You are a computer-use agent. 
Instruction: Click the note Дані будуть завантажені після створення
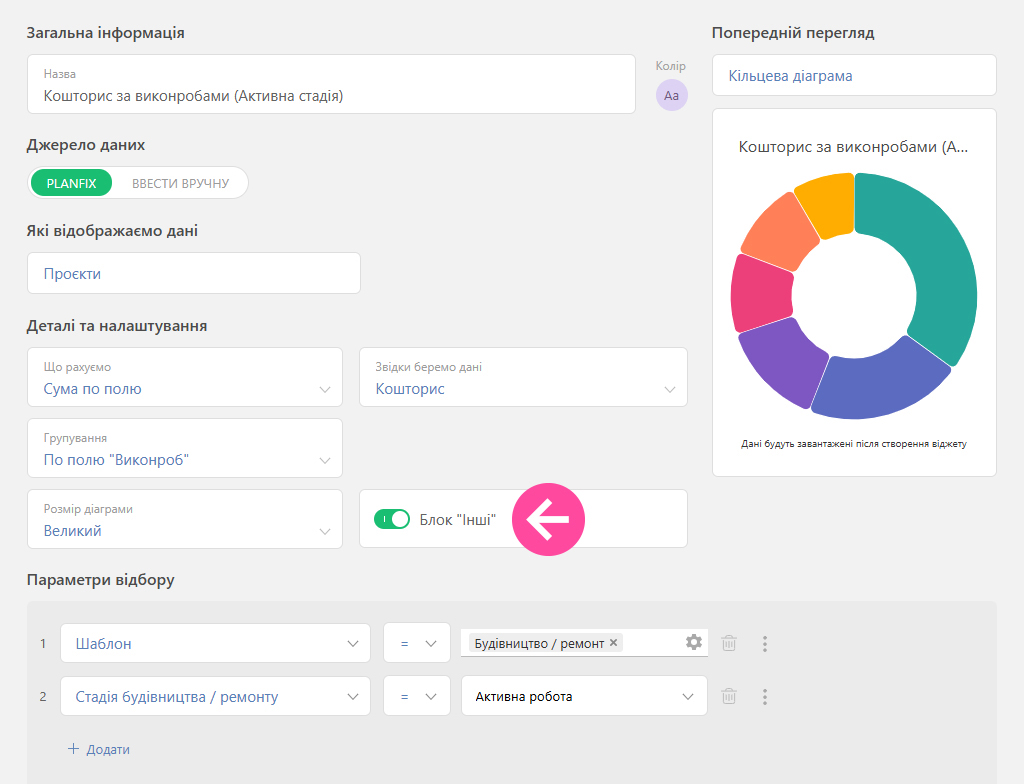pos(854,444)
